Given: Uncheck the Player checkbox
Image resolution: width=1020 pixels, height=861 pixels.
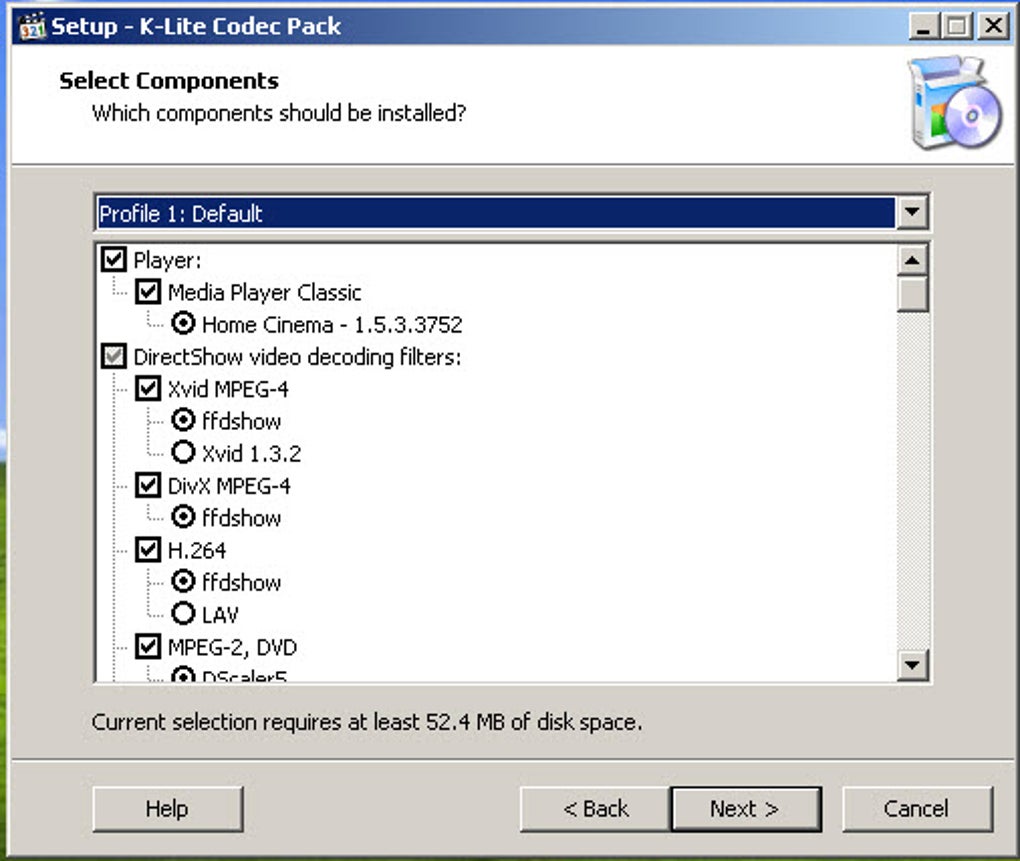Looking at the screenshot, I should 114,259.
